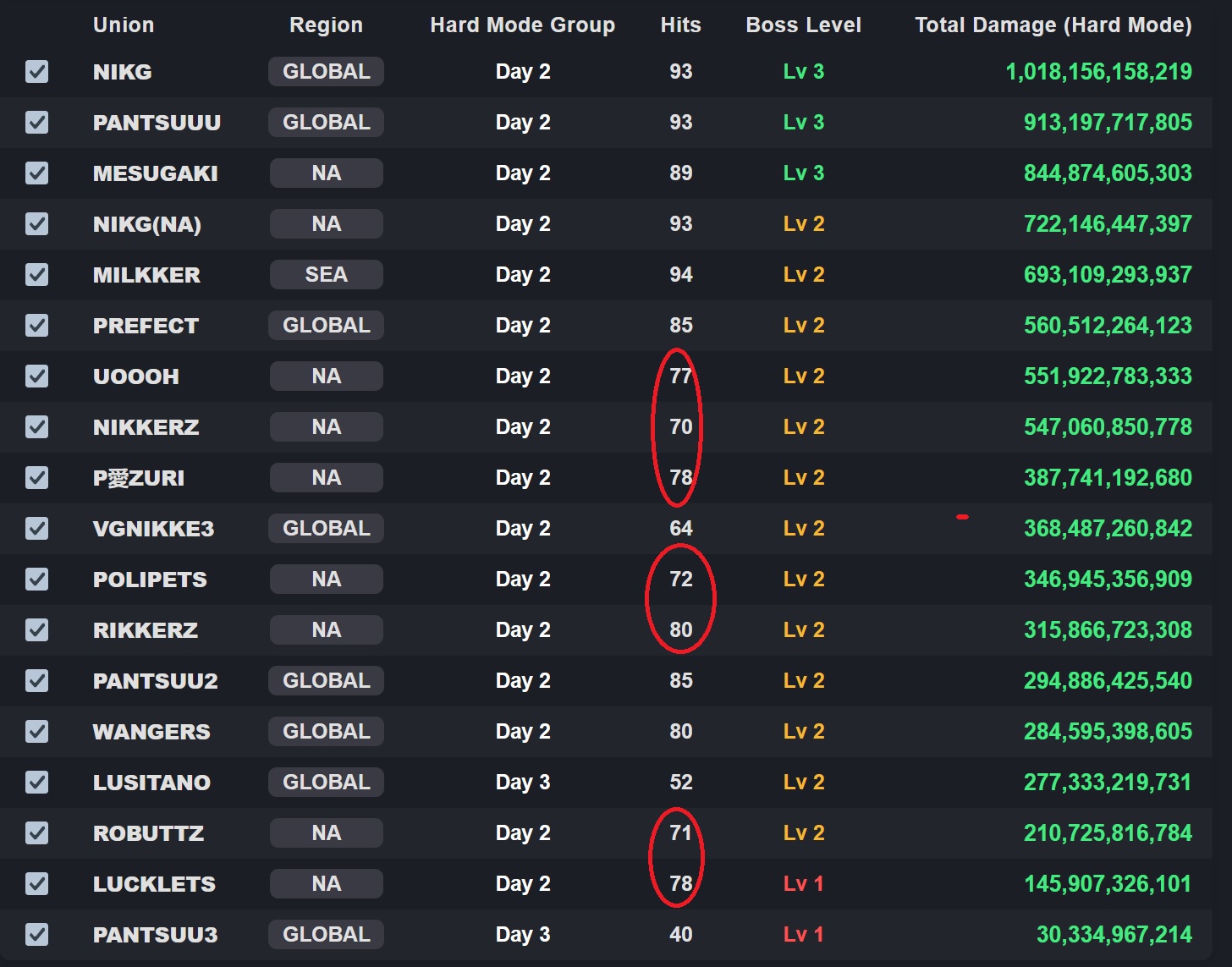Select damage value 913,197,717,805
The height and width of the screenshot is (967, 1232).
pyautogui.click(x=1108, y=123)
